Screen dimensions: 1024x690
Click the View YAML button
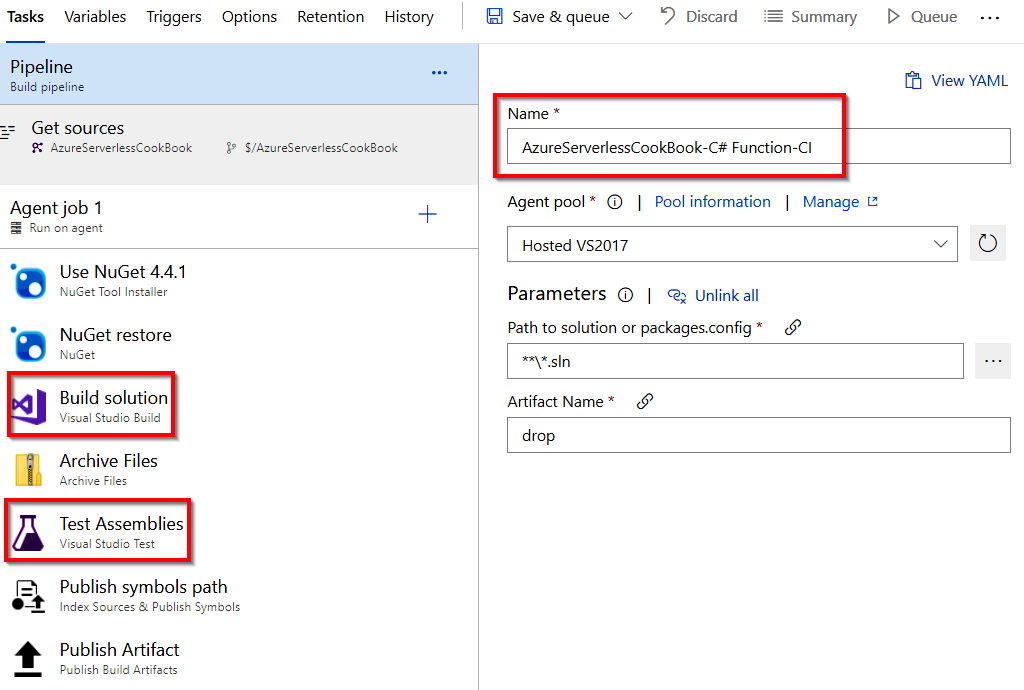[x=957, y=81]
